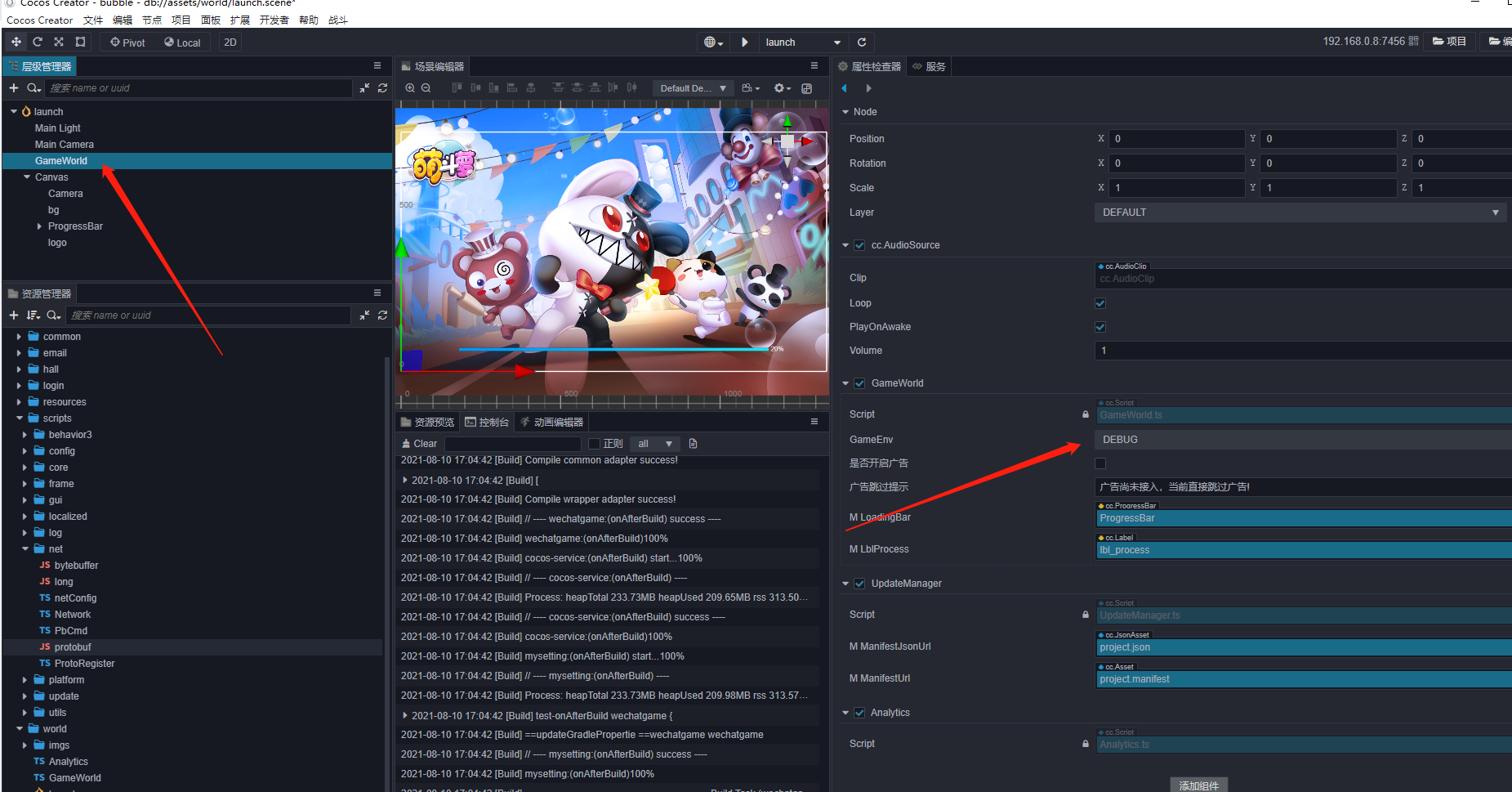Select the move transform tool
This screenshot has width=1512, height=792.
[x=16, y=42]
